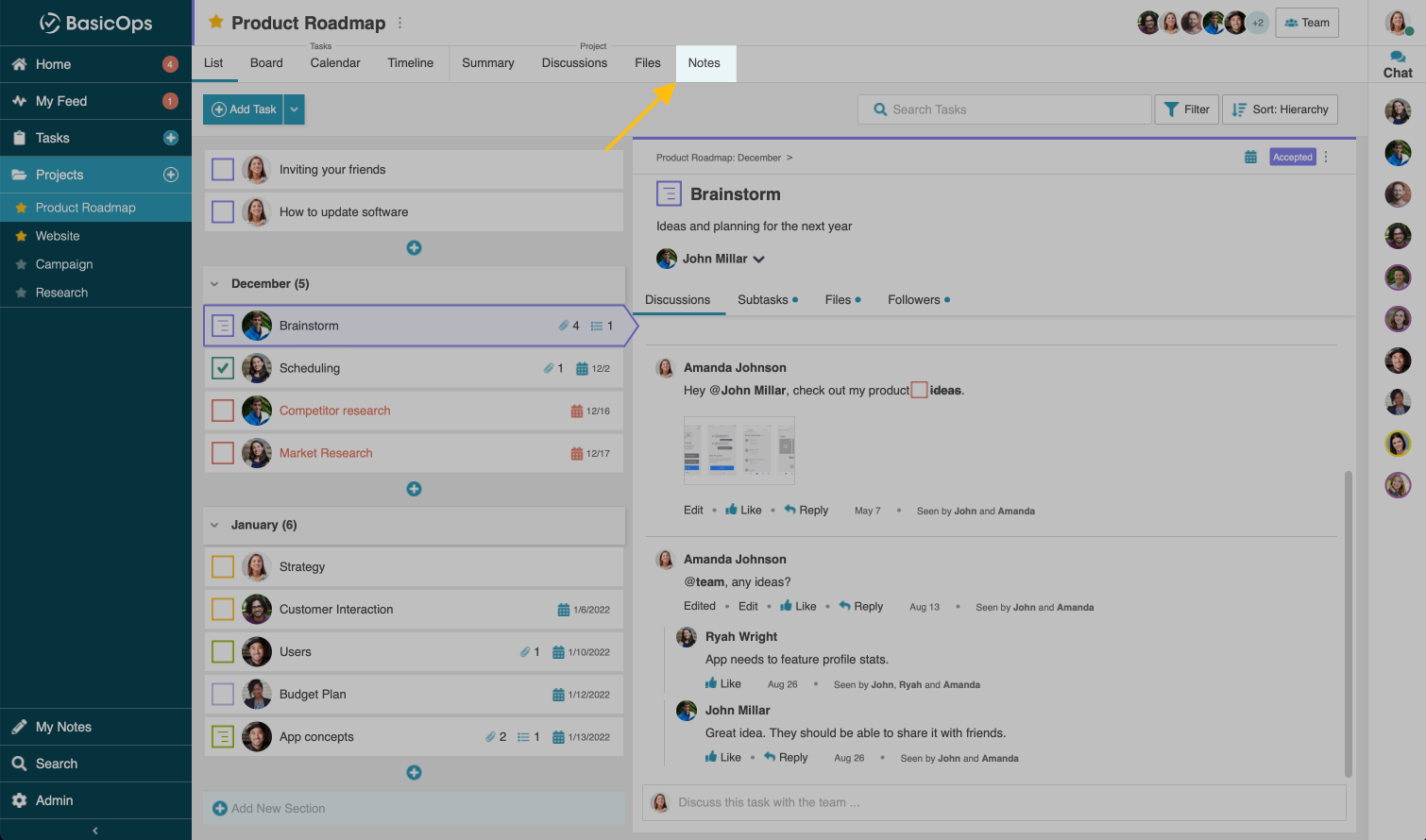Open the John Millar assignee dropdown
Viewport: 1426px width, 840px height.
[x=758, y=259]
